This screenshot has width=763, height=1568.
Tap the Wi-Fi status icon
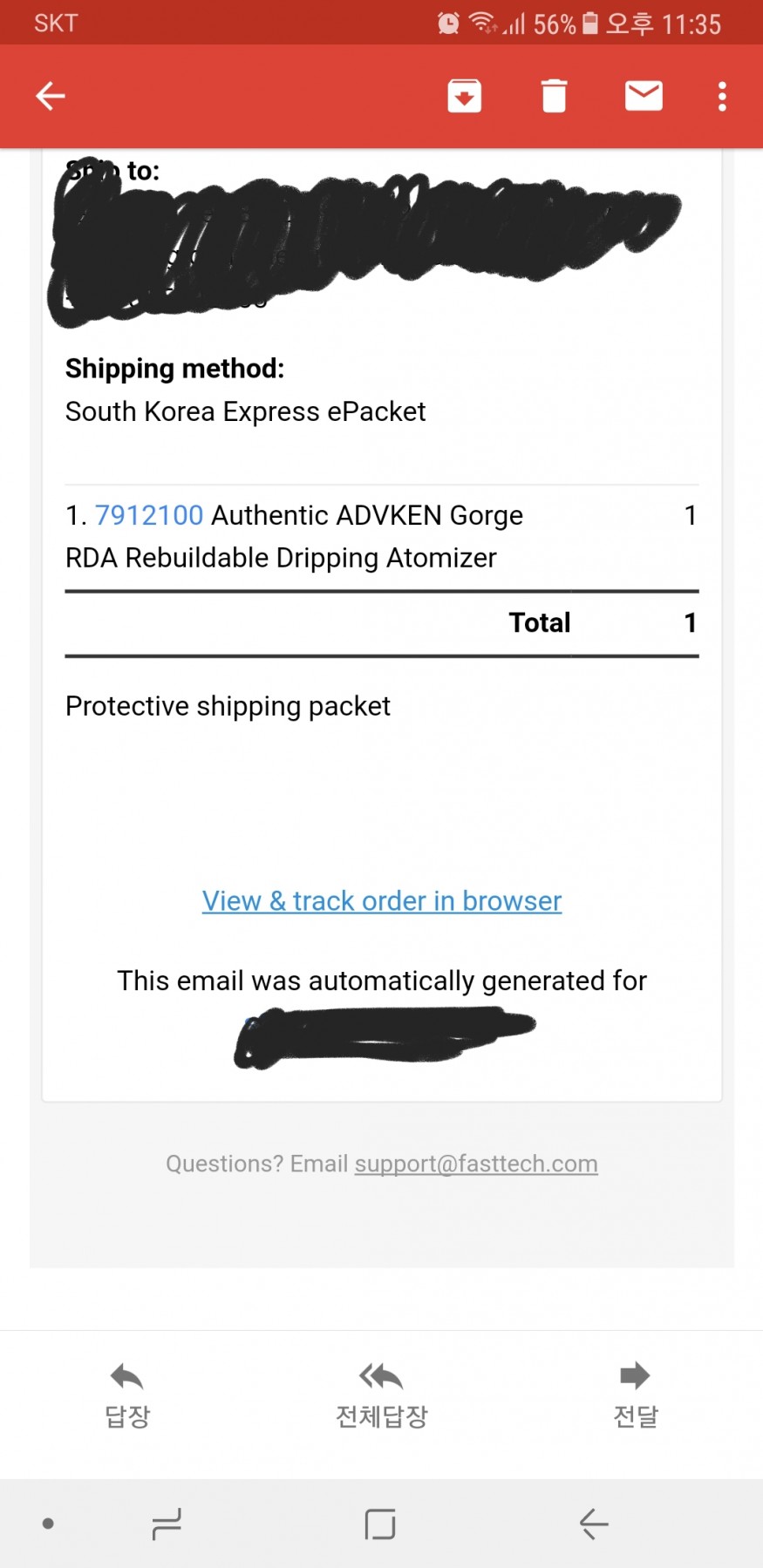click(481, 24)
